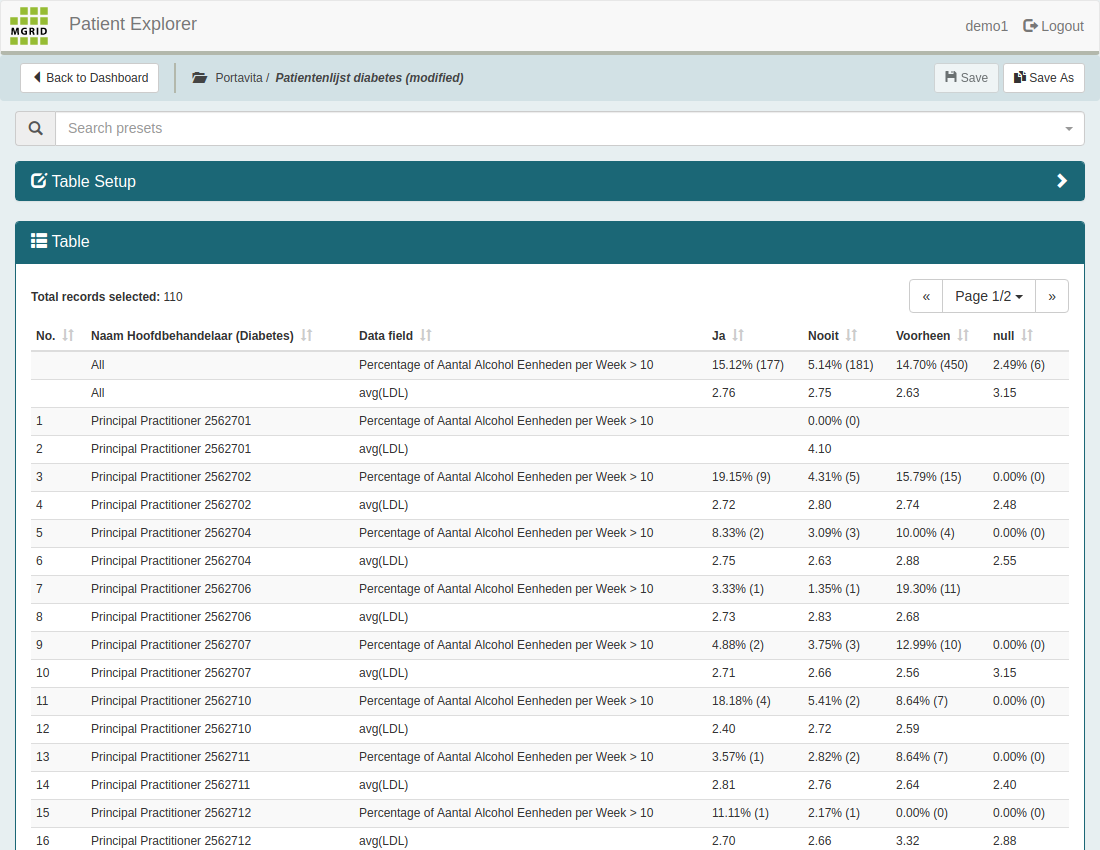Click the Naam Hoofdbehandelaar (Diabetes) header label

(x=192, y=336)
